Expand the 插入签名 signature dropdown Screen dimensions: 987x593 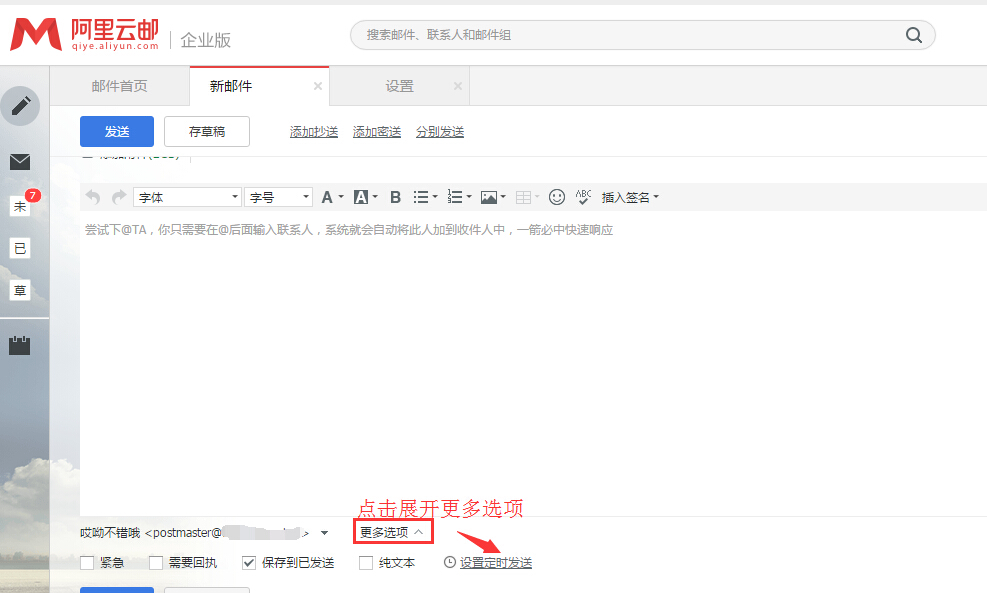pos(630,197)
